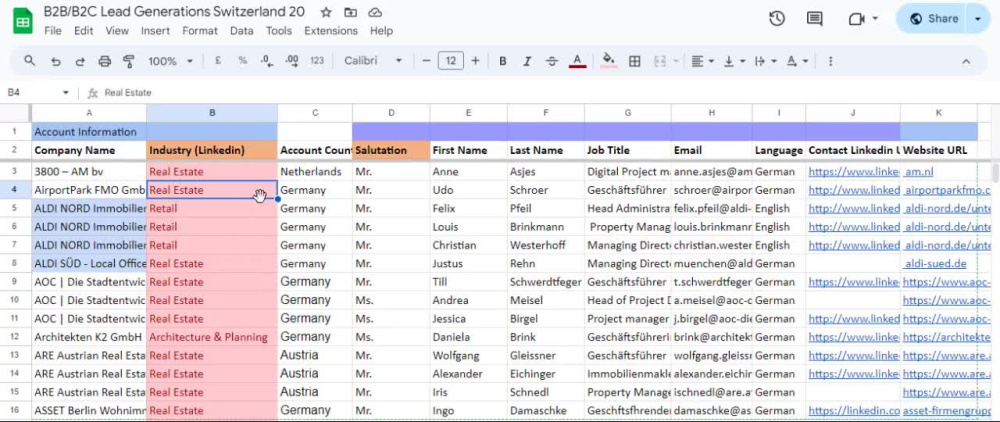Open the Data menu
Screen dimensions: 1000x422
coord(242,31)
